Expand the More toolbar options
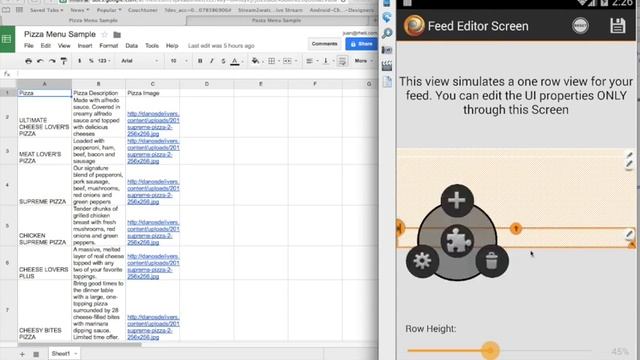Image resolution: width=640 pixels, height=360 pixels. 363,61
